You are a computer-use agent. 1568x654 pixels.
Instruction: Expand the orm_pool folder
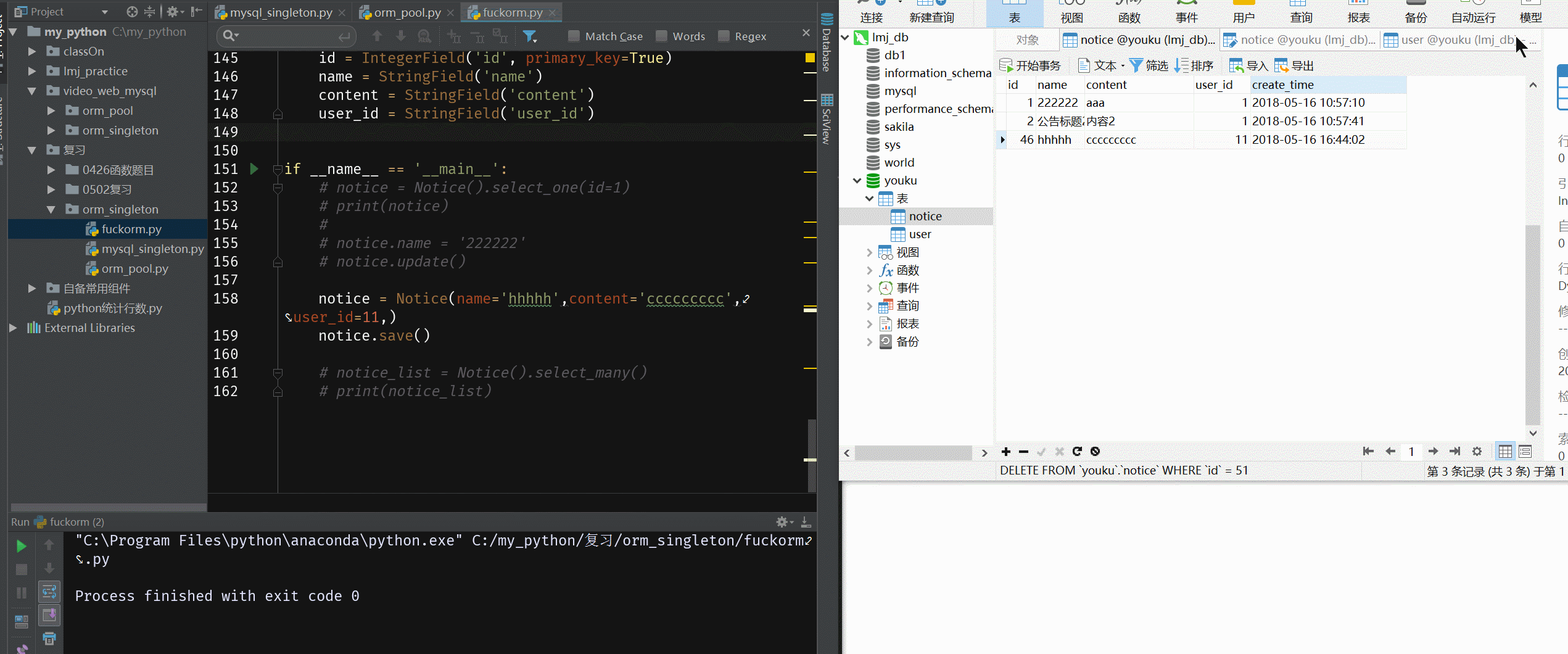click(x=51, y=111)
